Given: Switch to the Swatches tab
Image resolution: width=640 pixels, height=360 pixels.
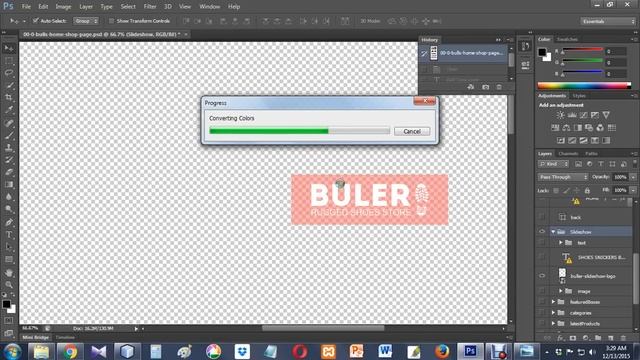Looking at the screenshot, I should 568,39.
